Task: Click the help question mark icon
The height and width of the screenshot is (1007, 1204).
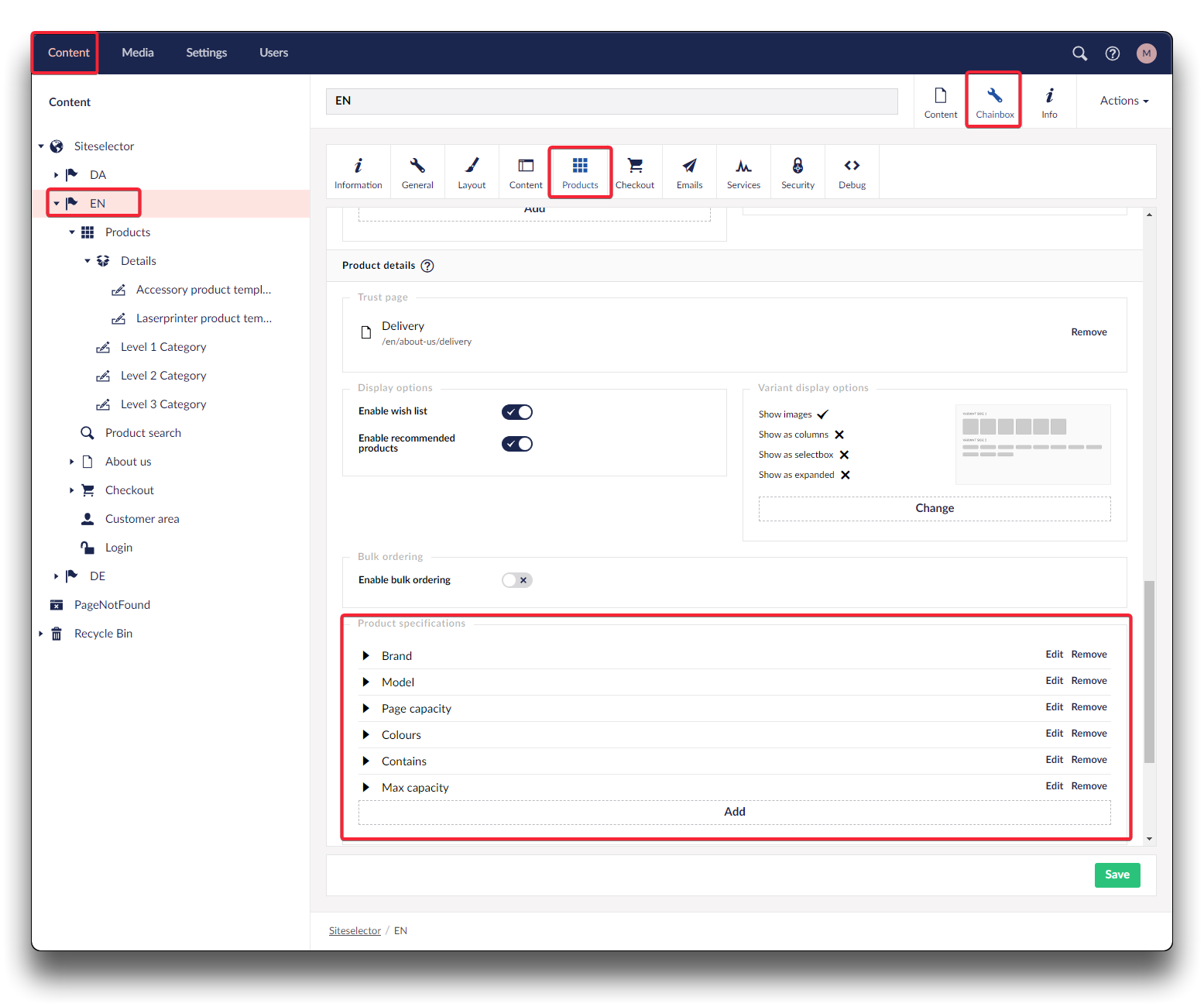Action: pyautogui.click(x=1113, y=53)
